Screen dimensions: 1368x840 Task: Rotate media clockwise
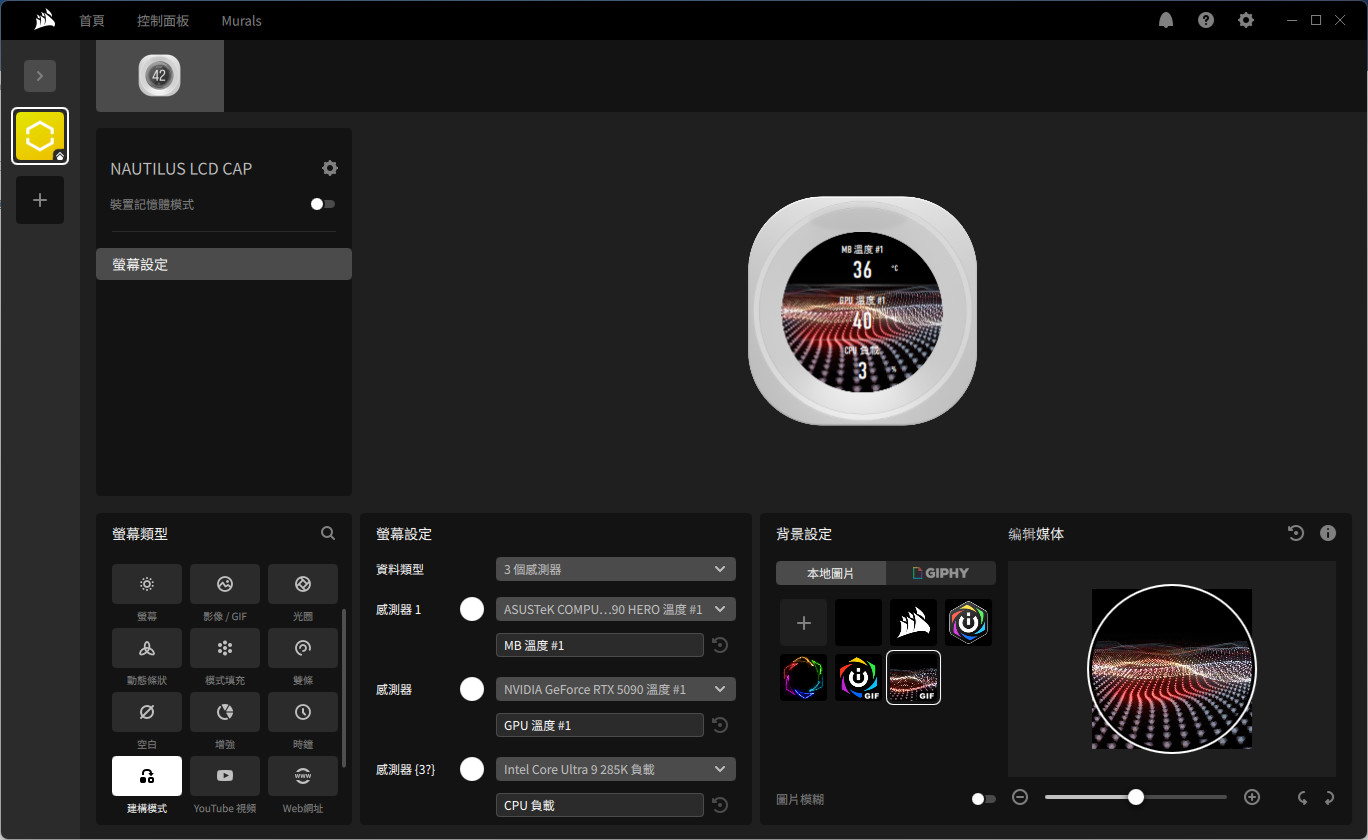tap(1329, 798)
